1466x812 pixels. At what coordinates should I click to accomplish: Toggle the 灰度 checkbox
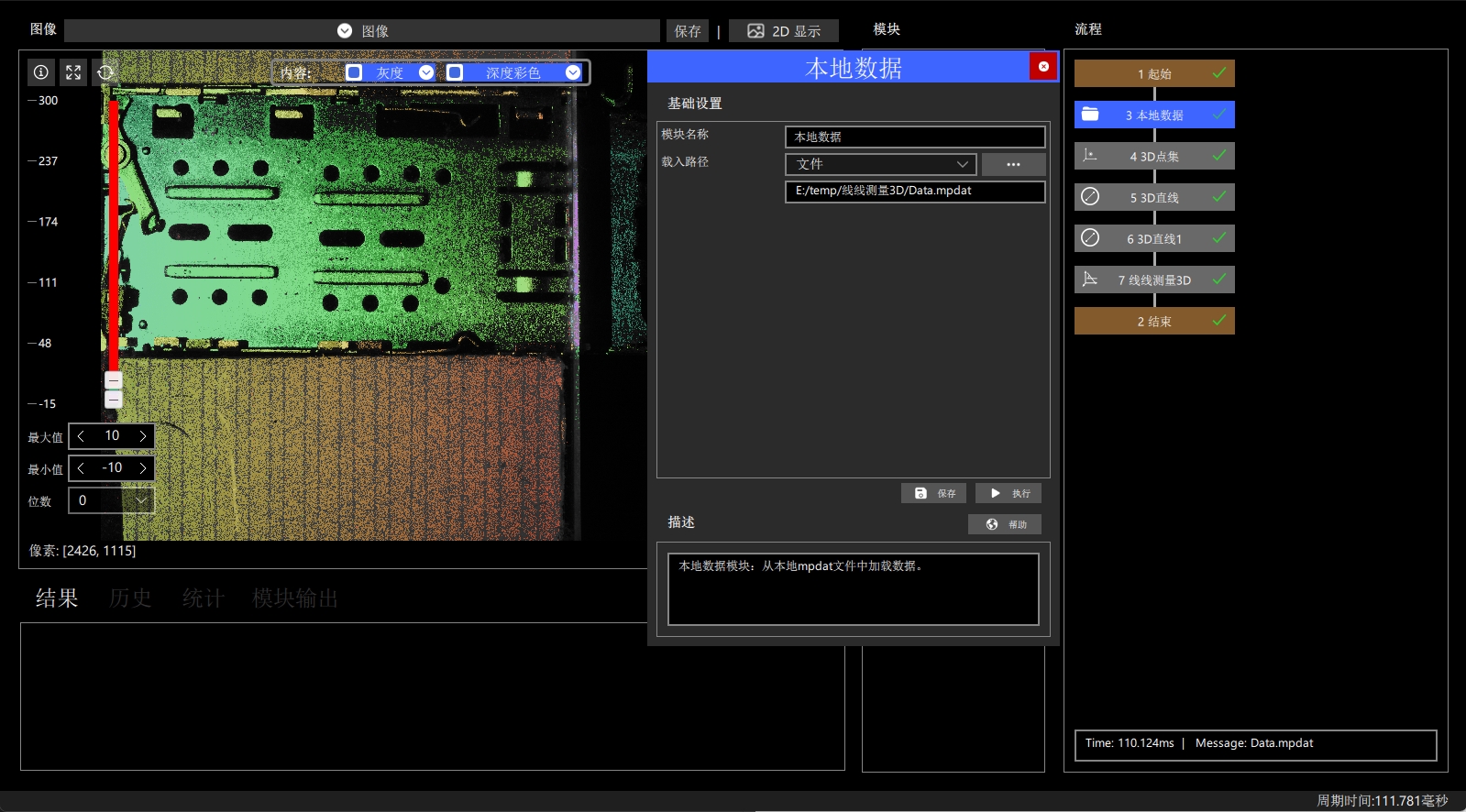(x=354, y=72)
